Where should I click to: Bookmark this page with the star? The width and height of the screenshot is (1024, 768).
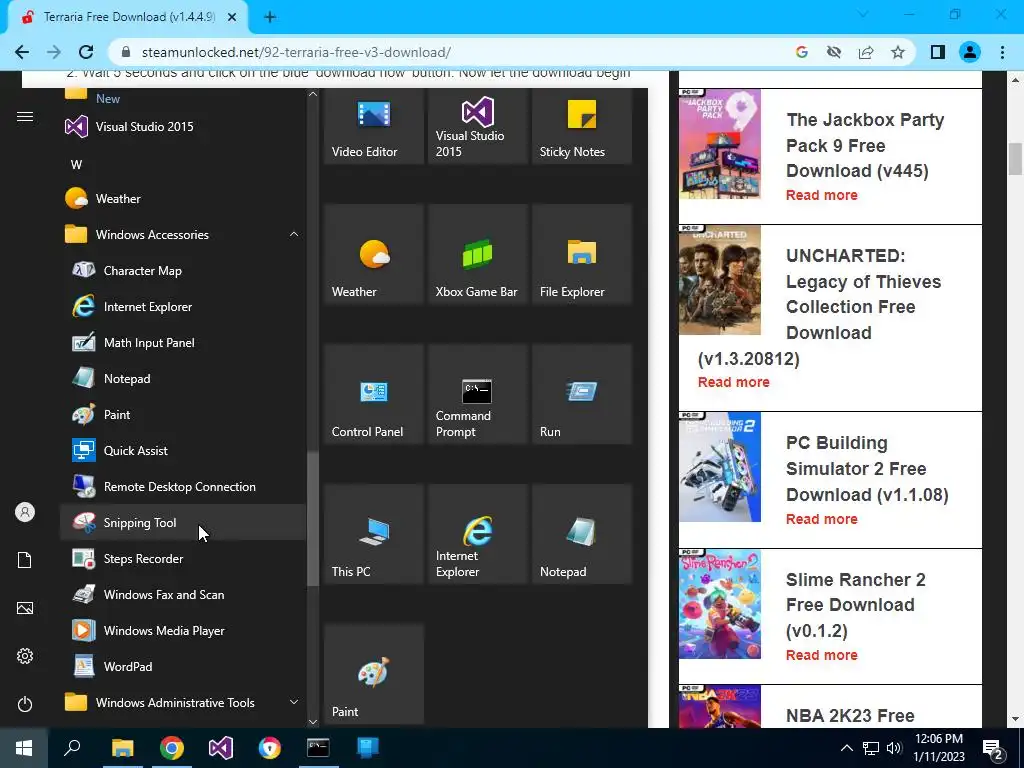click(898, 52)
